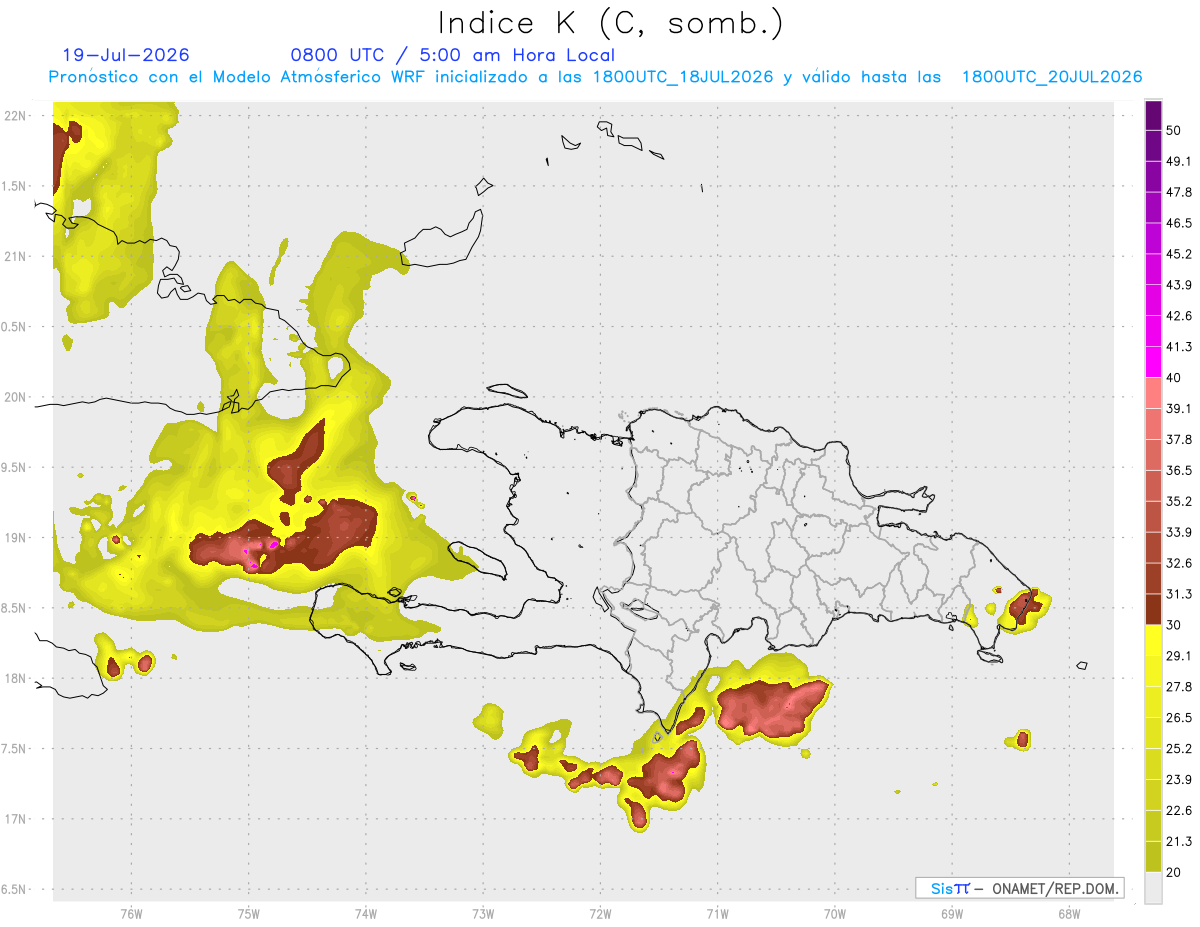
Task: Click the legend value "50"
Action: 1173,130
